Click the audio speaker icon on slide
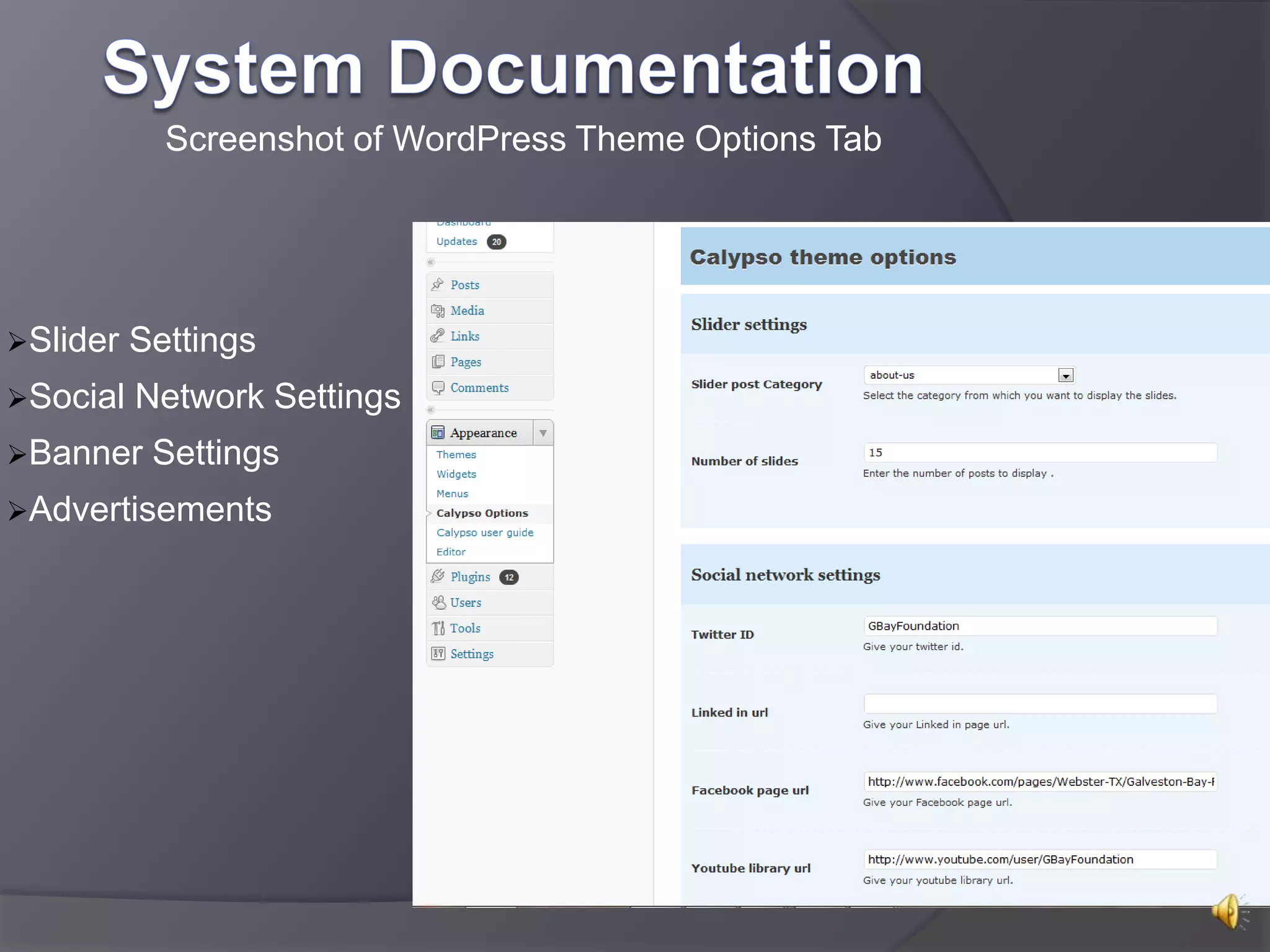Viewport: 1270px width, 952px height. coord(1230,911)
